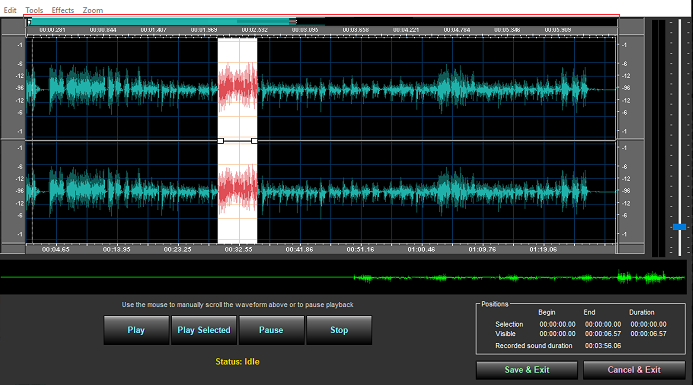Viewport: 693px width, 386px height.
Task: Click the right selection boundary handle
Action: point(254,141)
